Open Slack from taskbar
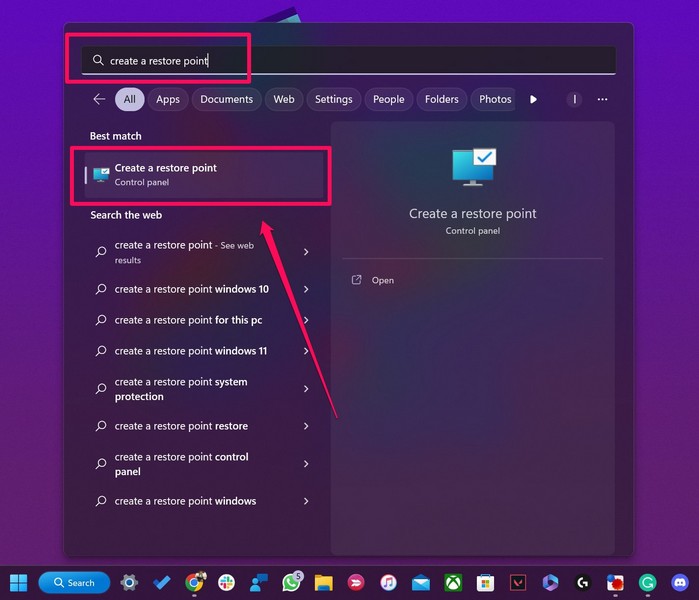The width and height of the screenshot is (699, 600). [x=226, y=583]
